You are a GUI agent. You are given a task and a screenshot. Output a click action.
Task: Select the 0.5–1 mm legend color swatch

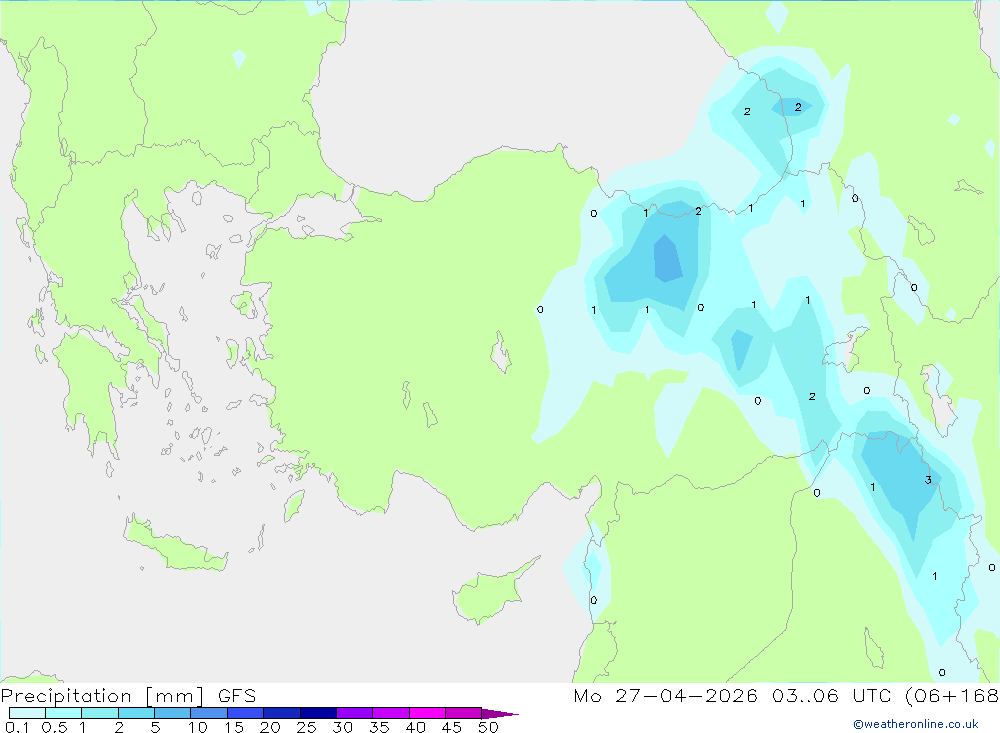pyautogui.click(x=63, y=713)
